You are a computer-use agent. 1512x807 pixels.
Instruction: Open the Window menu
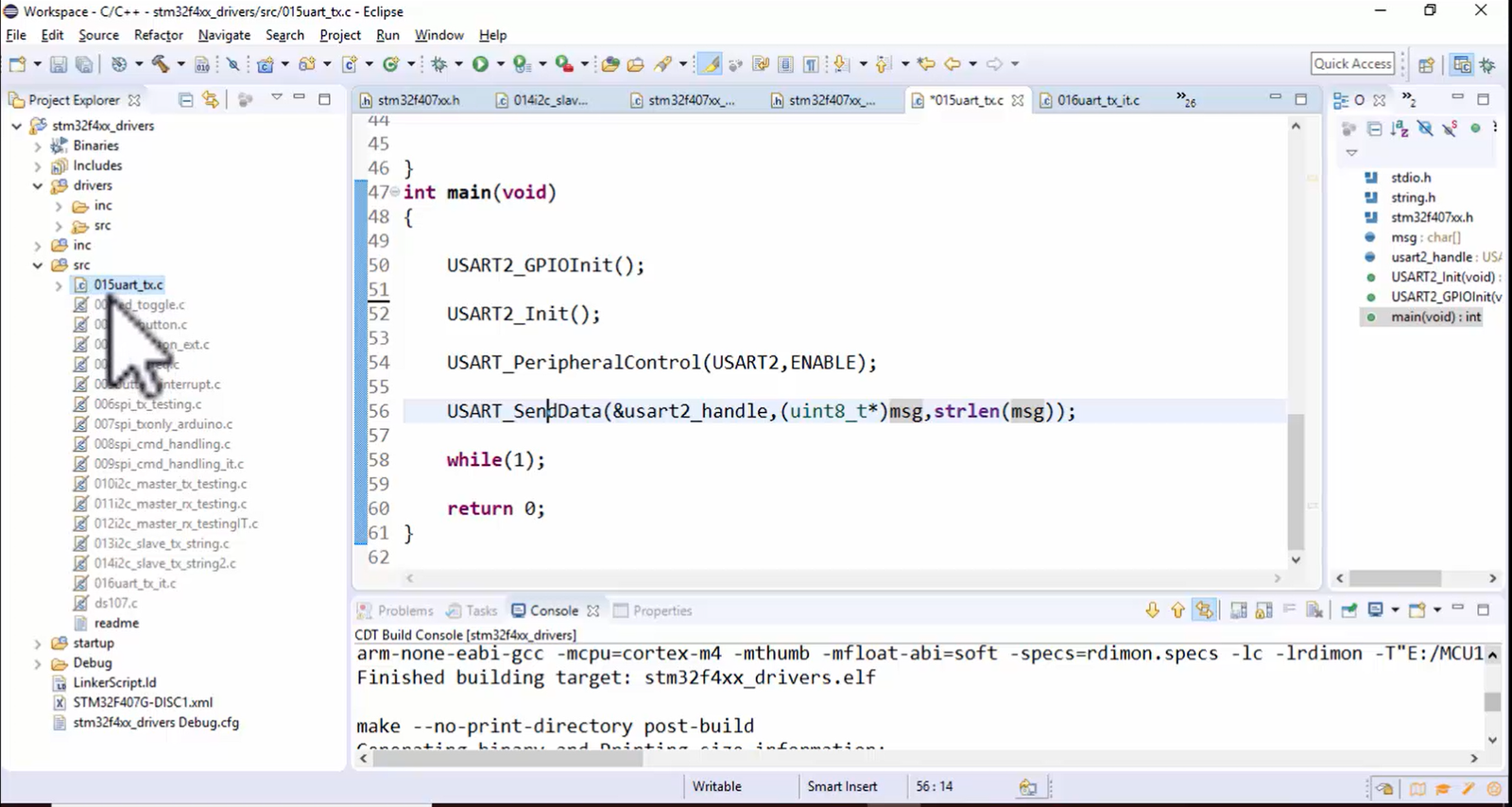439,35
